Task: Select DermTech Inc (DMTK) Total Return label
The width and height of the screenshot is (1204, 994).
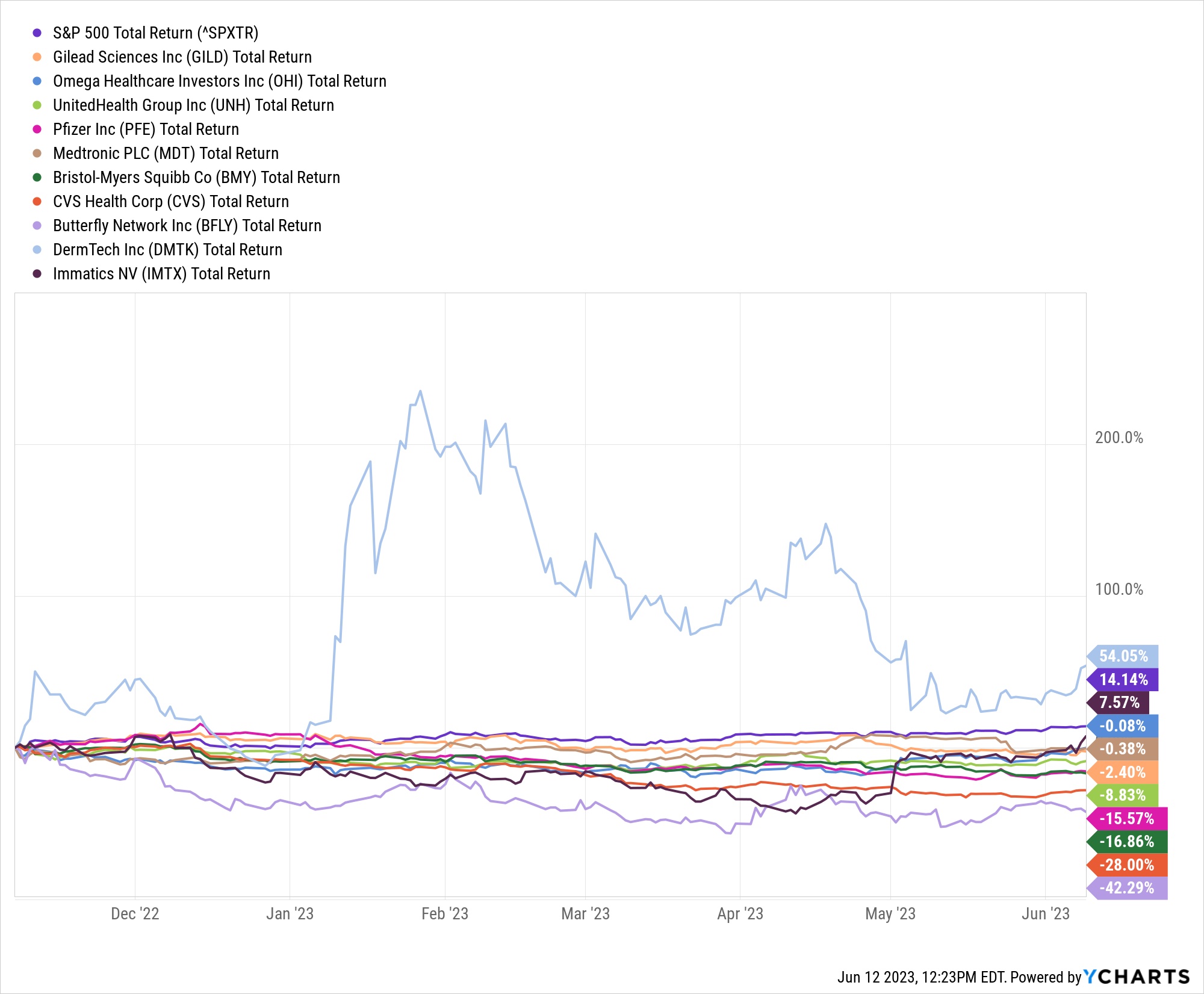Action: pyautogui.click(x=168, y=250)
